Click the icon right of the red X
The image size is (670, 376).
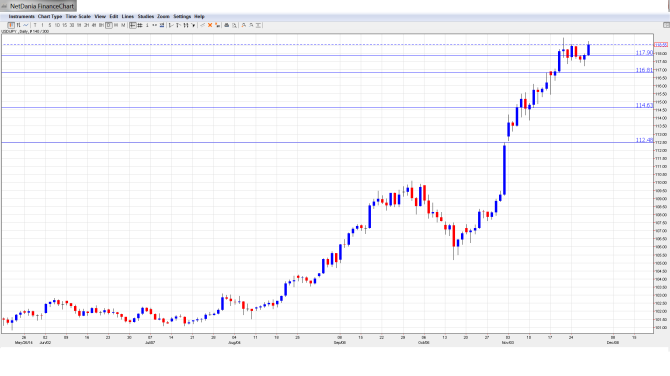pyautogui.click(x=217, y=25)
